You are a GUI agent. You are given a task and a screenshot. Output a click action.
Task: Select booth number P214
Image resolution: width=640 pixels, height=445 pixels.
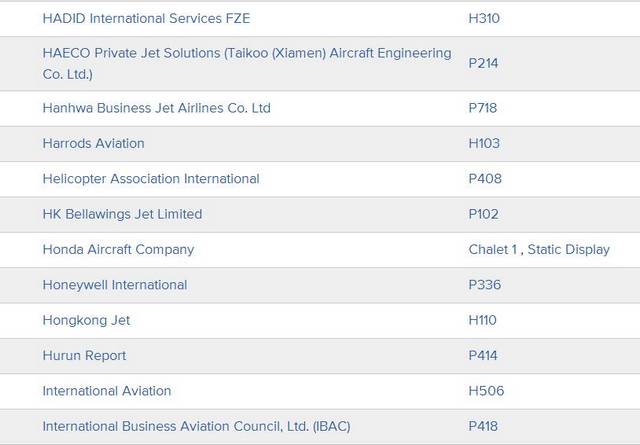tap(483, 63)
